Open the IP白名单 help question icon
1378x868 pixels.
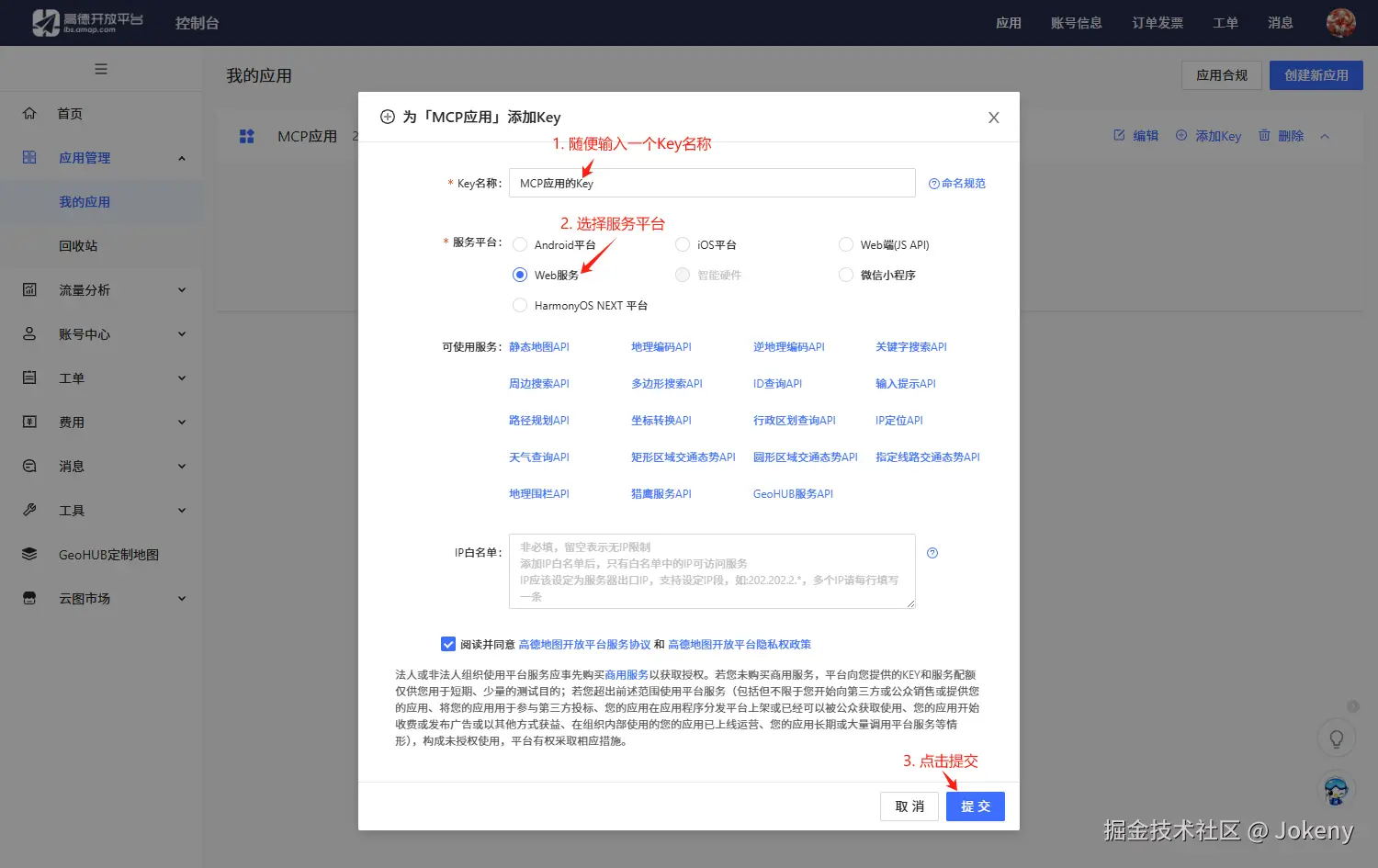click(932, 553)
